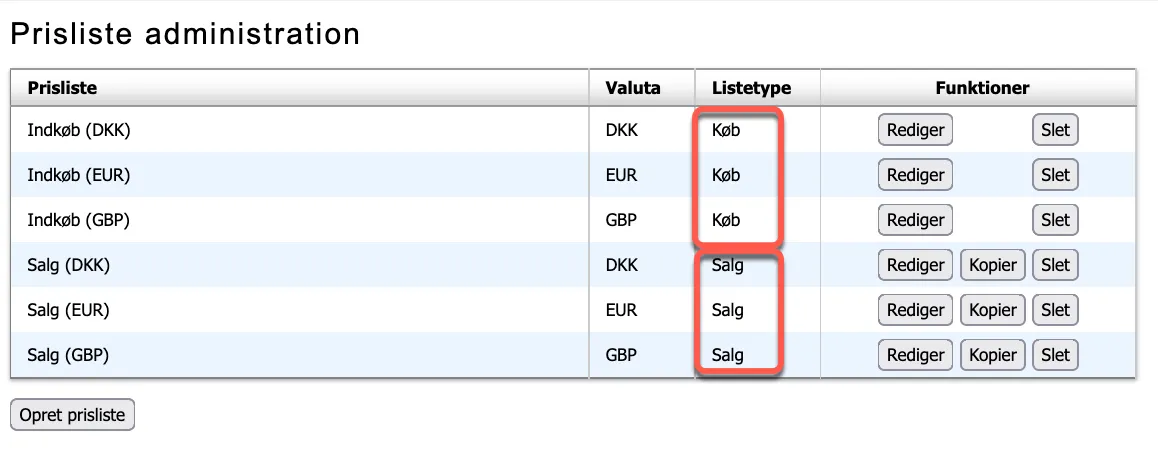Hit Slet on the Salg (GBP) row
This screenshot has height=454, width=1158.
pos(1055,355)
